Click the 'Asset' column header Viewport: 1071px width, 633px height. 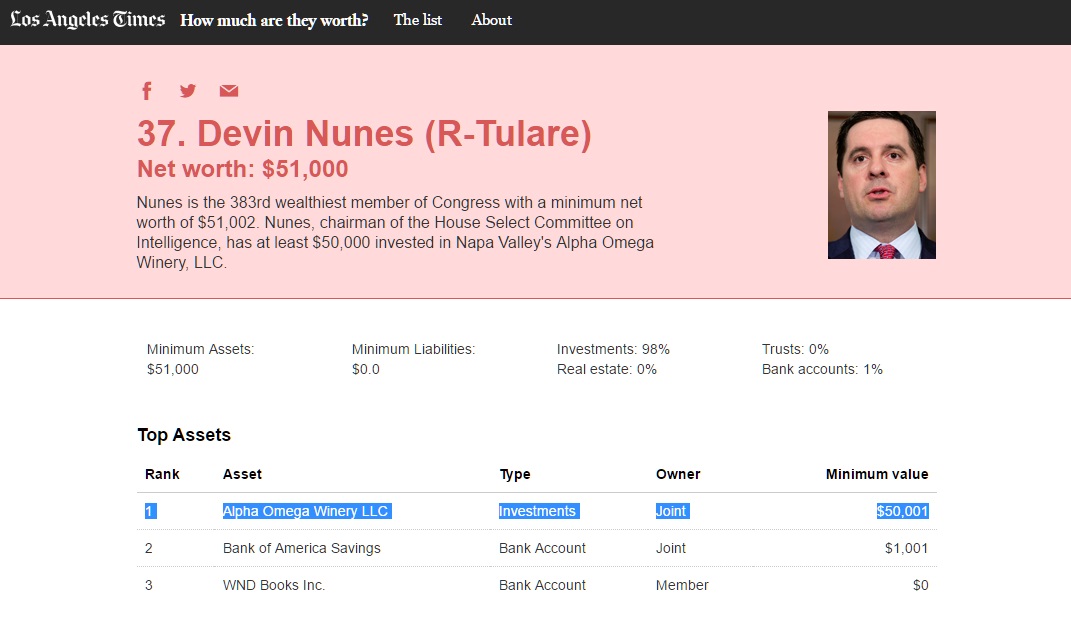pyautogui.click(x=242, y=474)
